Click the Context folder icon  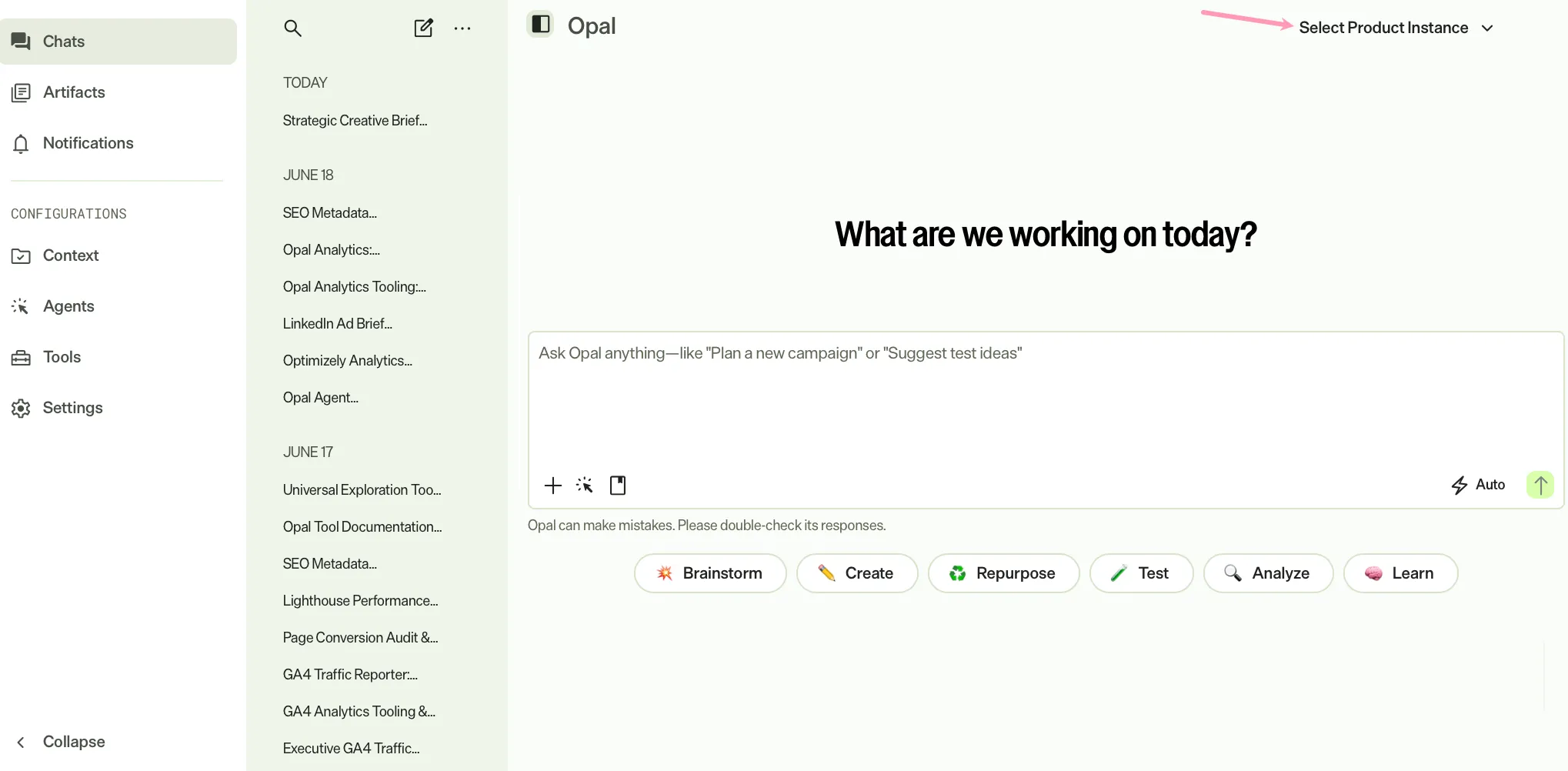click(x=21, y=256)
